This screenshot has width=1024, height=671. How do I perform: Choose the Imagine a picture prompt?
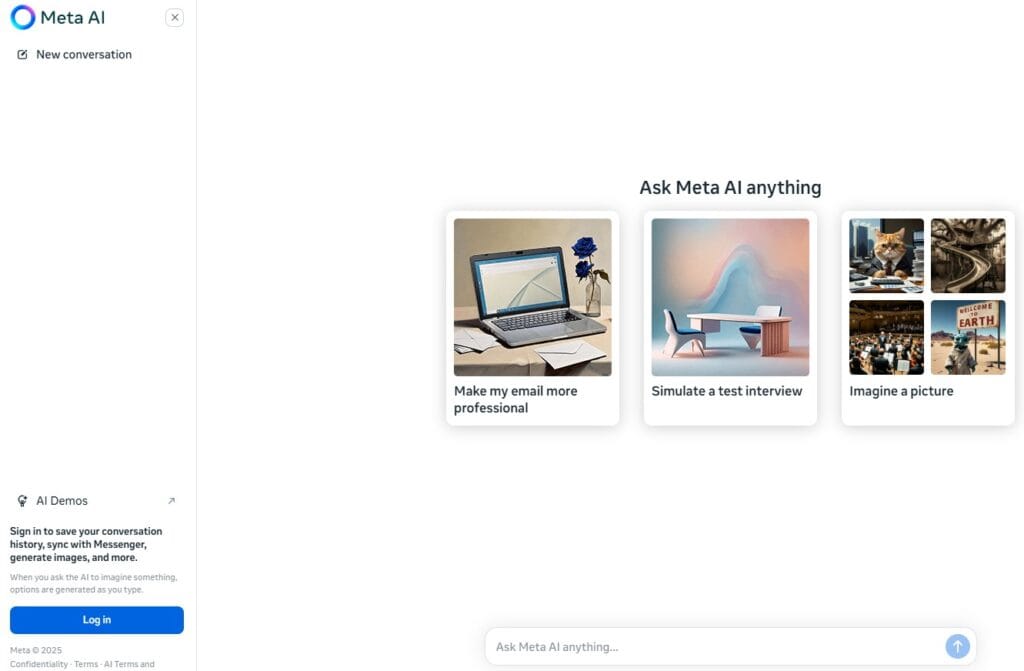pyautogui.click(x=901, y=391)
